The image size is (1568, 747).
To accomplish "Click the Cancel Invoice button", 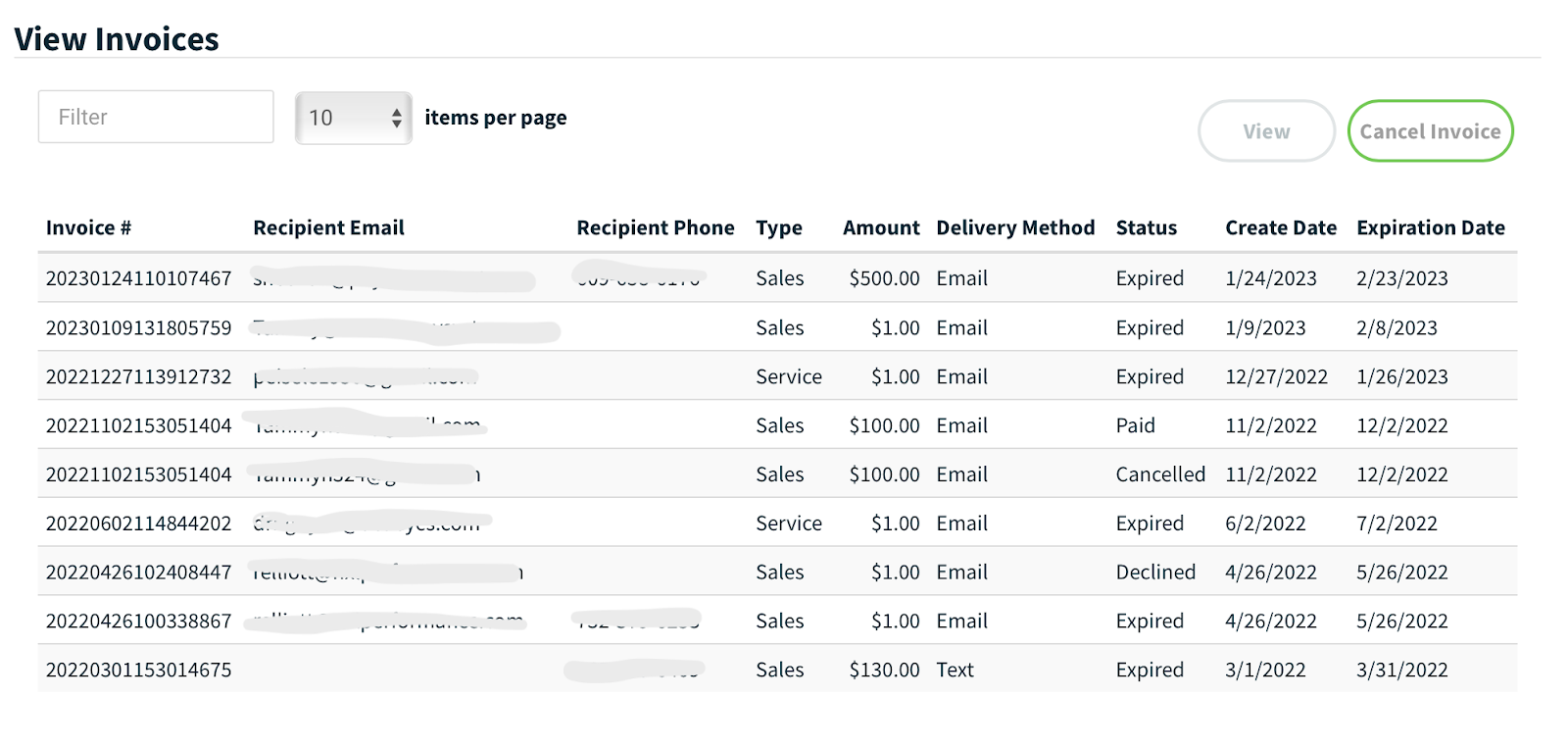I will (1430, 131).
